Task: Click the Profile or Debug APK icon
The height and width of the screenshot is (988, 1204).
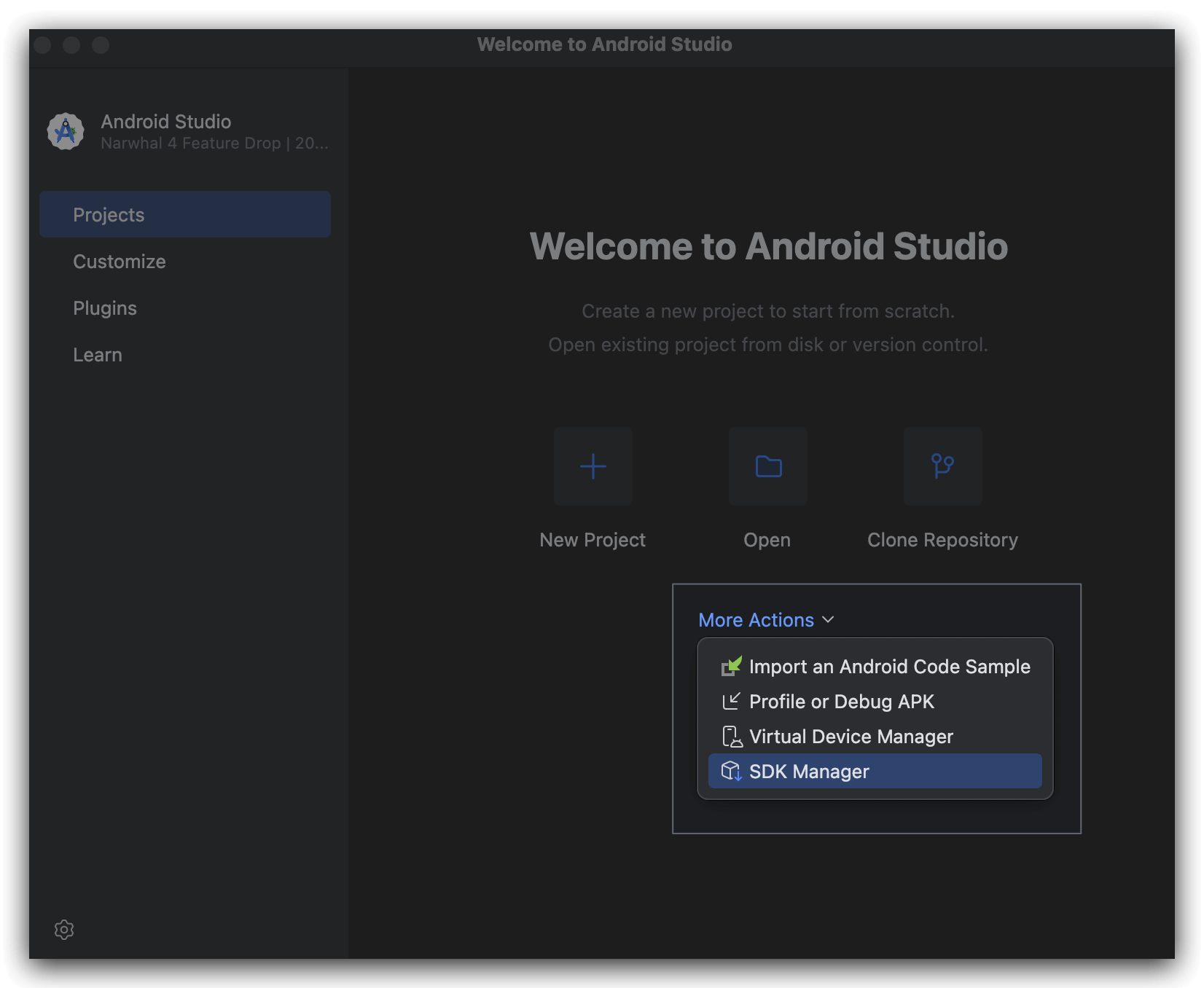Action: click(731, 701)
